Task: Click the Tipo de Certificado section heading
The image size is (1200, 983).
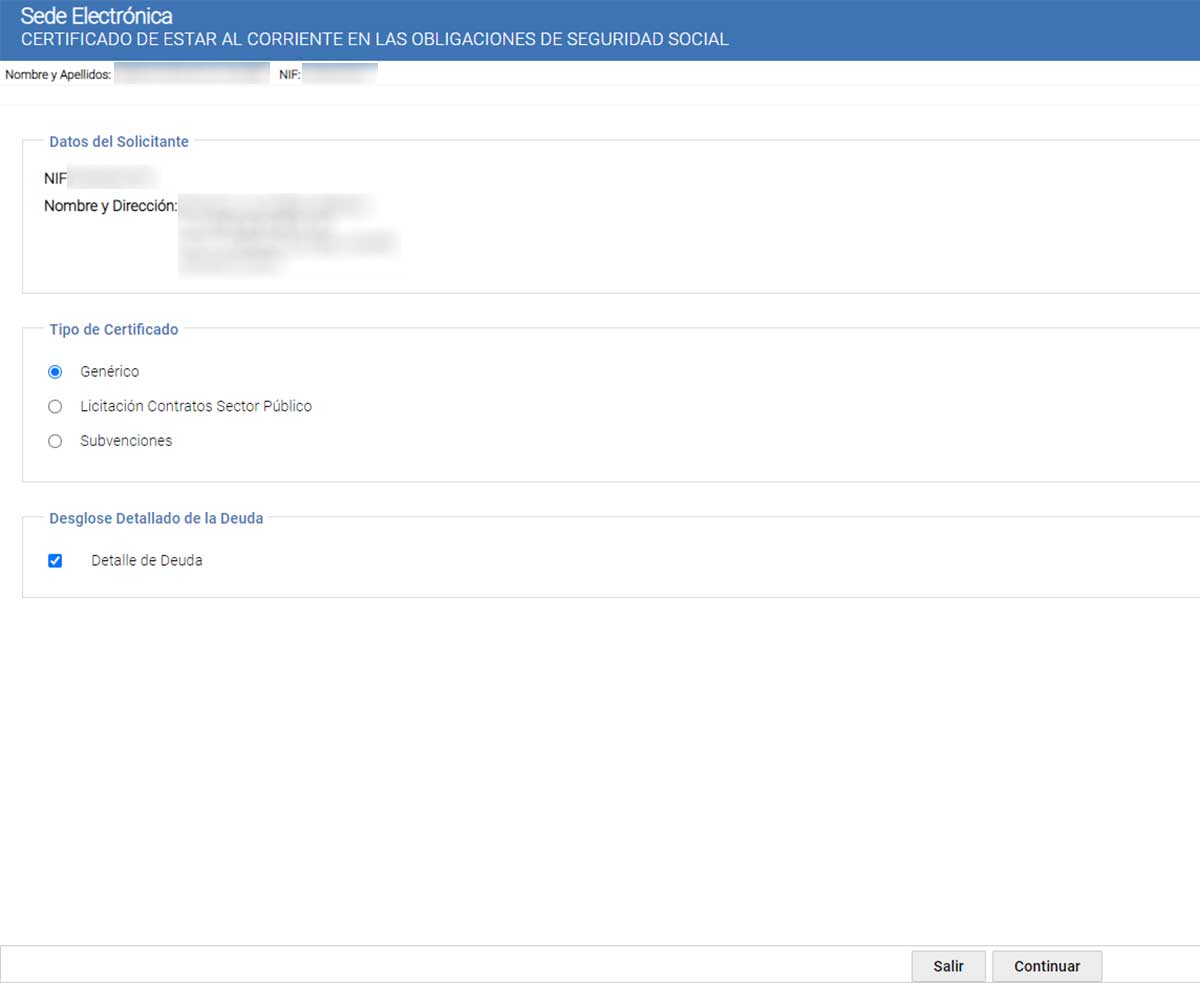Action: pyautogui.click(x=114, y=329)
